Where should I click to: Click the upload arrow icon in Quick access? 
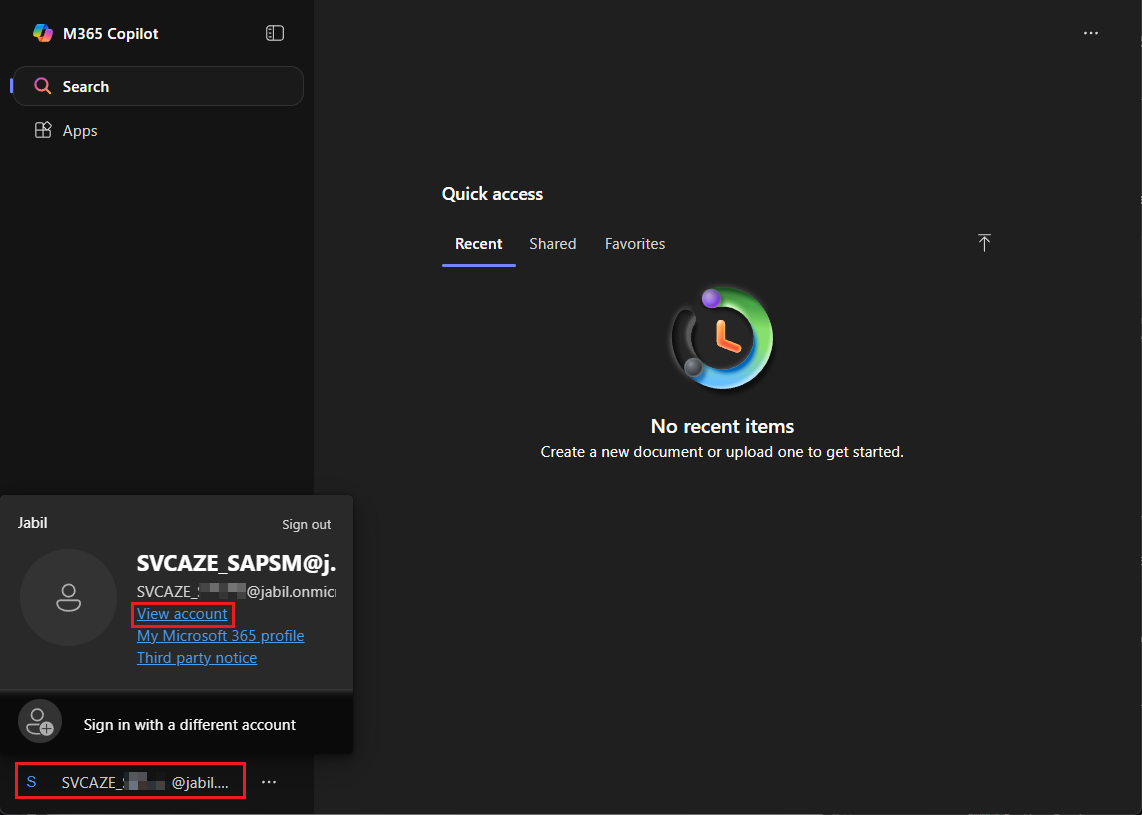984,243
